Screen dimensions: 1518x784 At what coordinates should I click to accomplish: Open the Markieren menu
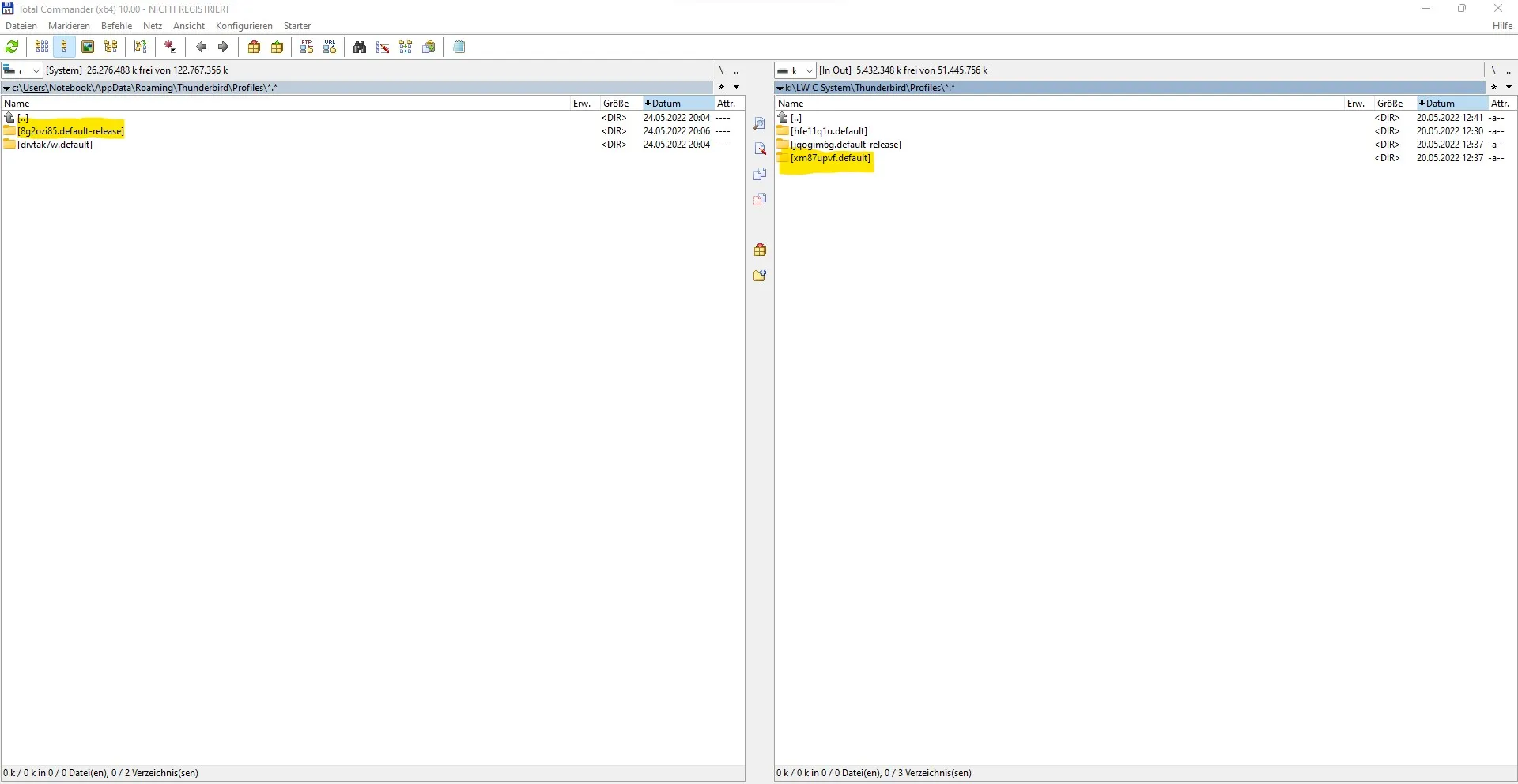pyautogui.click(x=70, y=26)
